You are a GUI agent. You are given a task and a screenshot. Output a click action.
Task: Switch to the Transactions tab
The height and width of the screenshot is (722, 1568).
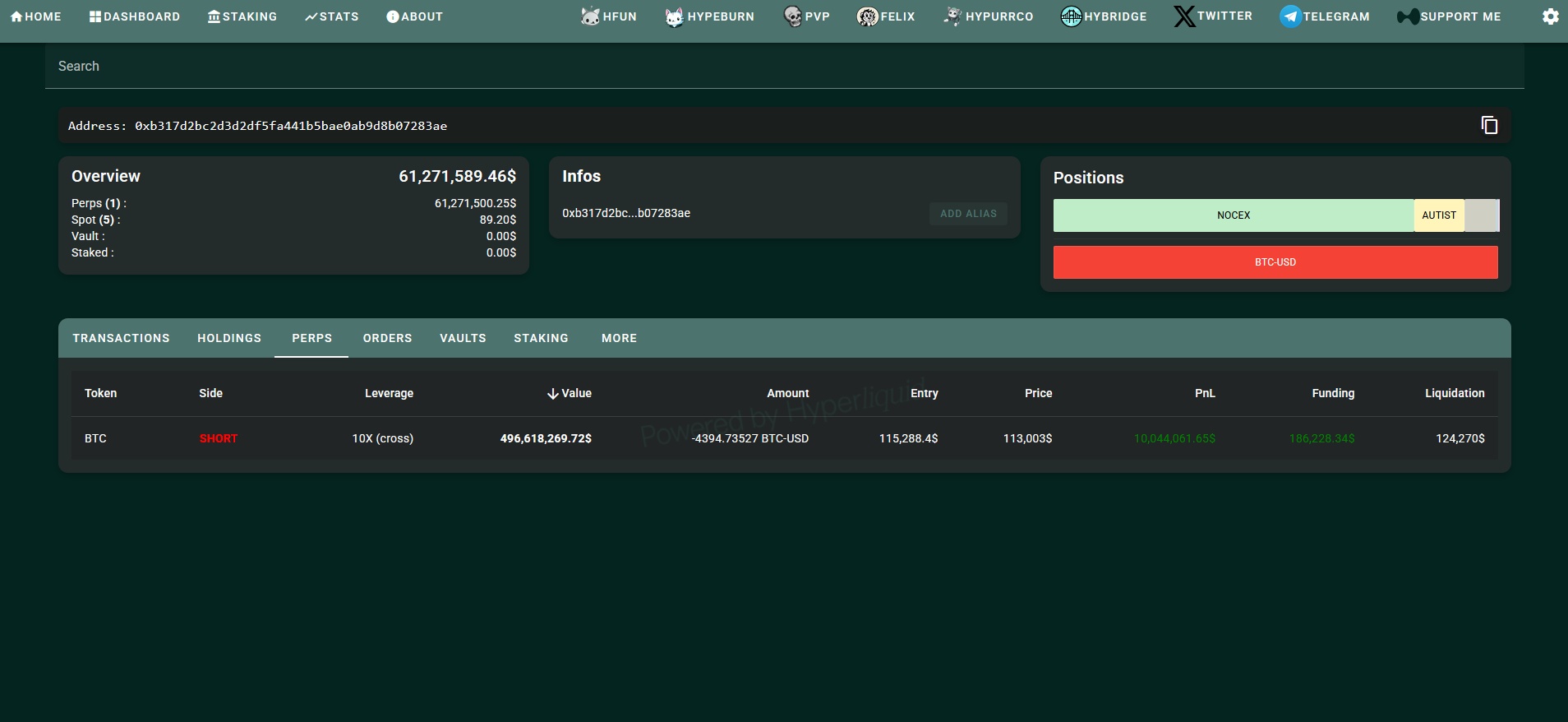[x=121, y=338]
